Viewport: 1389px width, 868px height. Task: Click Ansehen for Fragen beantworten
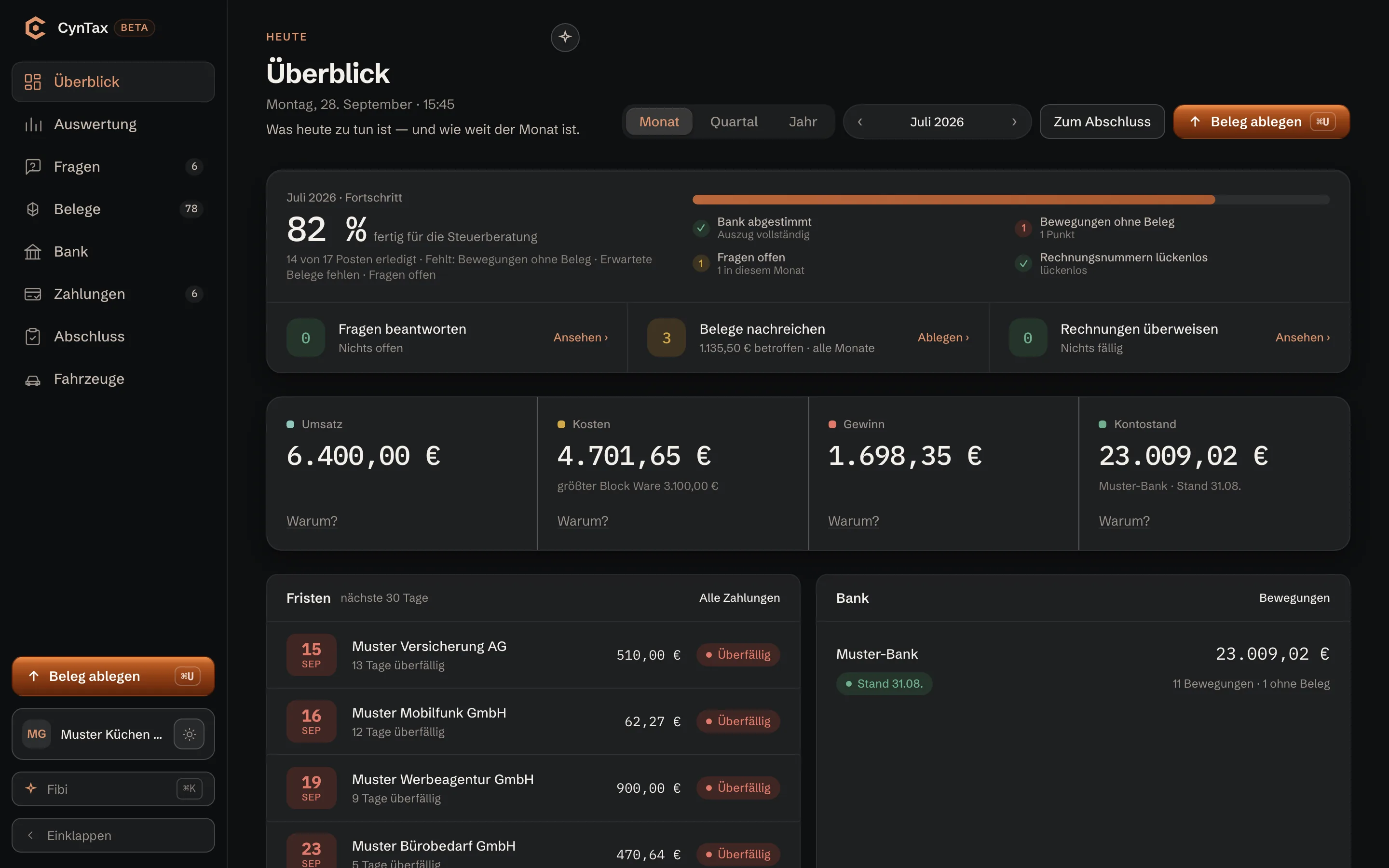580,338
